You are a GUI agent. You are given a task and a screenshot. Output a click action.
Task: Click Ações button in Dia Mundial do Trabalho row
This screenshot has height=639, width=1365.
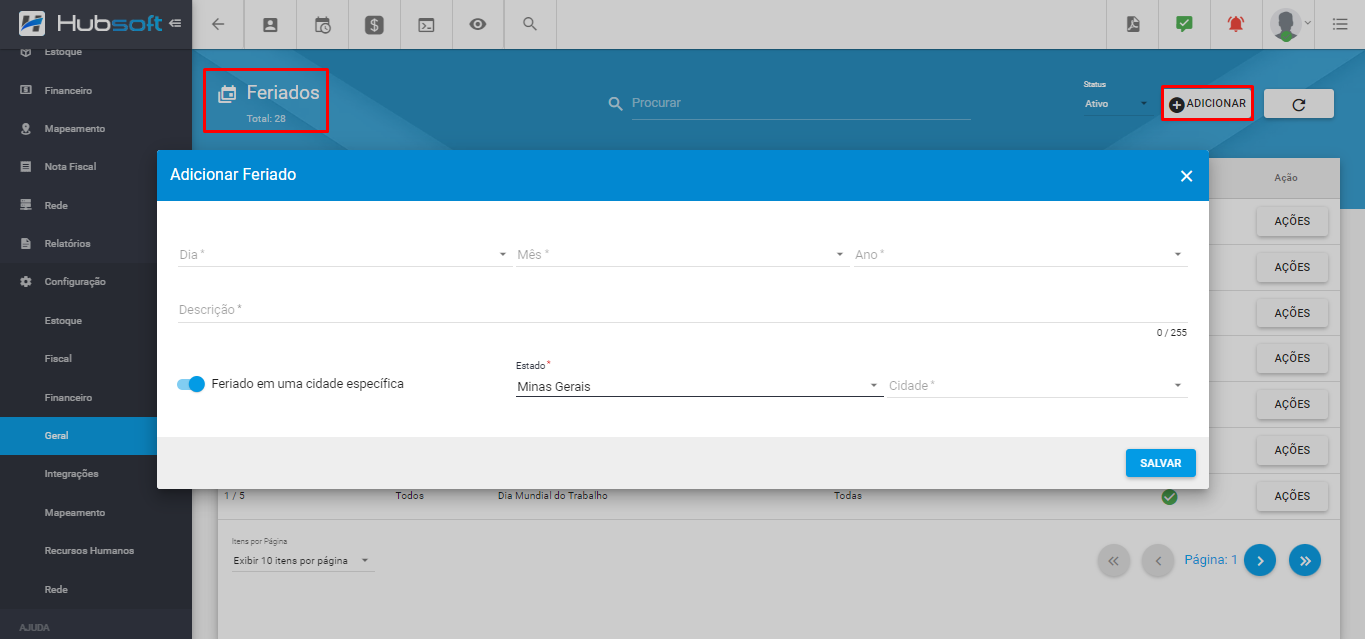pyautogui.click(x=1292, y=496)
